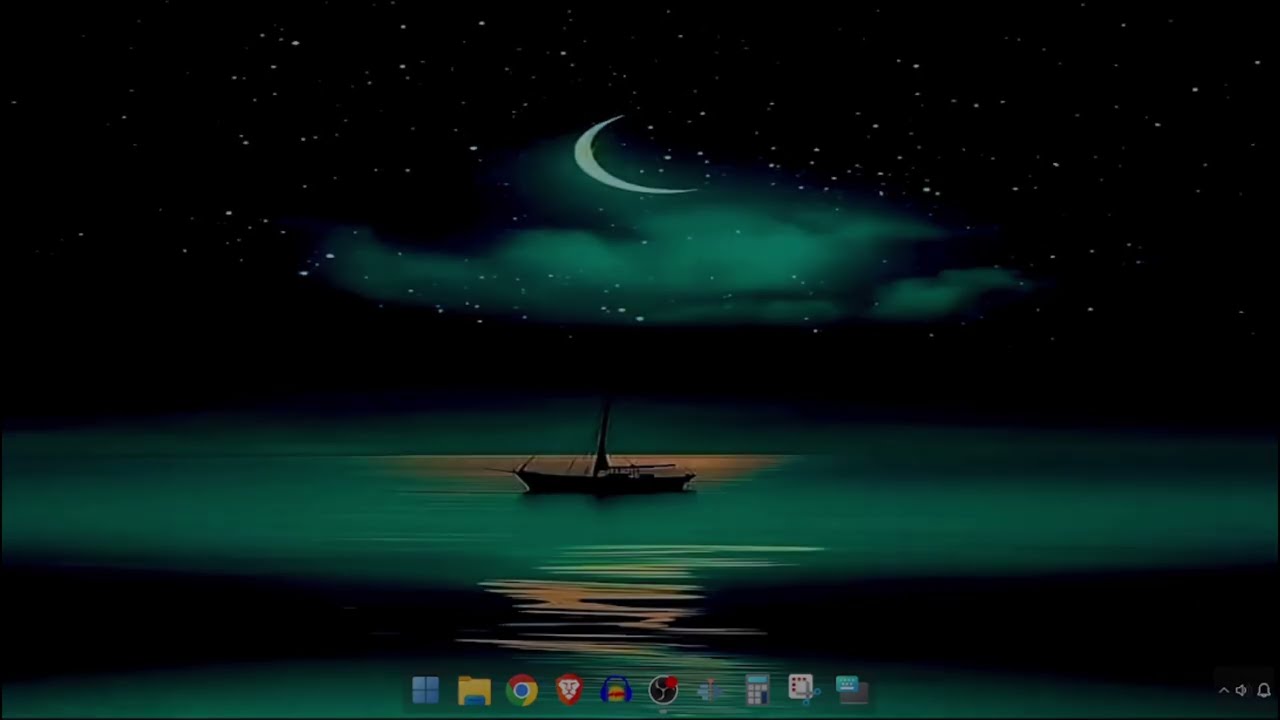Open the volume control in the tray
This screenshot has width=1280, height=720.
(x=1242, y=690)
